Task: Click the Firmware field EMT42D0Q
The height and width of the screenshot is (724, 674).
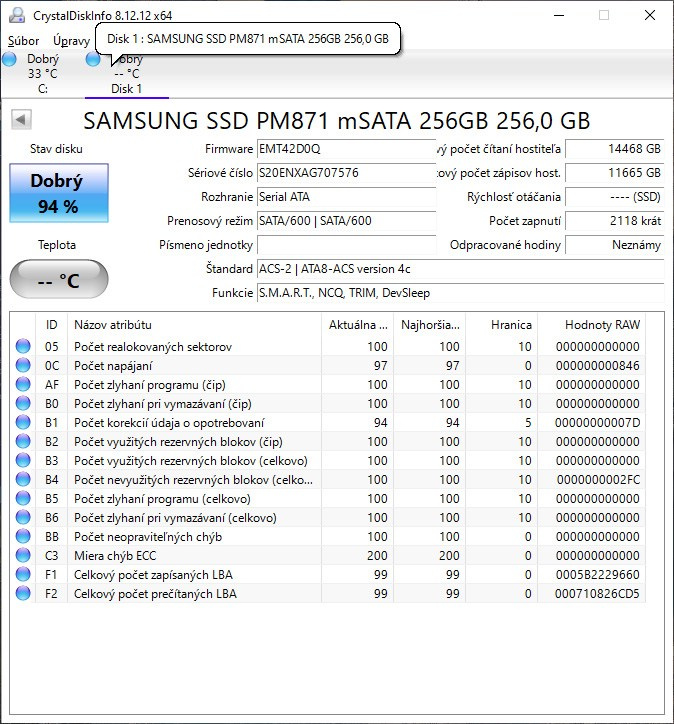Action: [x=346, y=149]
